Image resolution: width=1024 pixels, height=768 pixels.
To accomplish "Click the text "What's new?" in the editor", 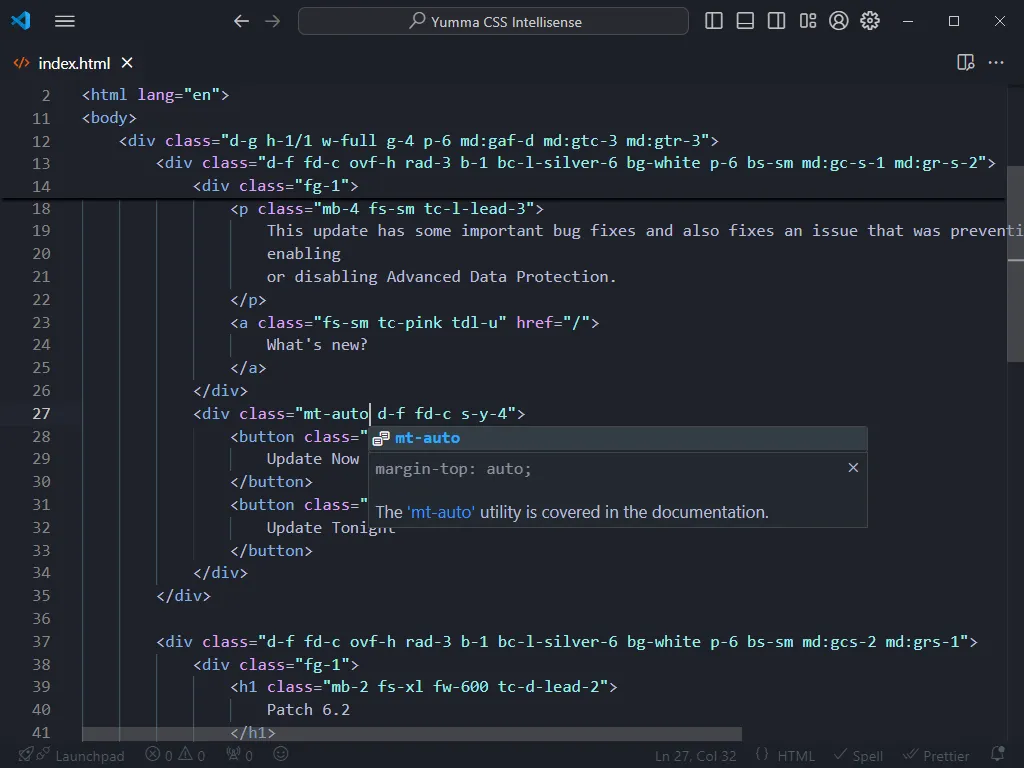I will pos(317,345).
